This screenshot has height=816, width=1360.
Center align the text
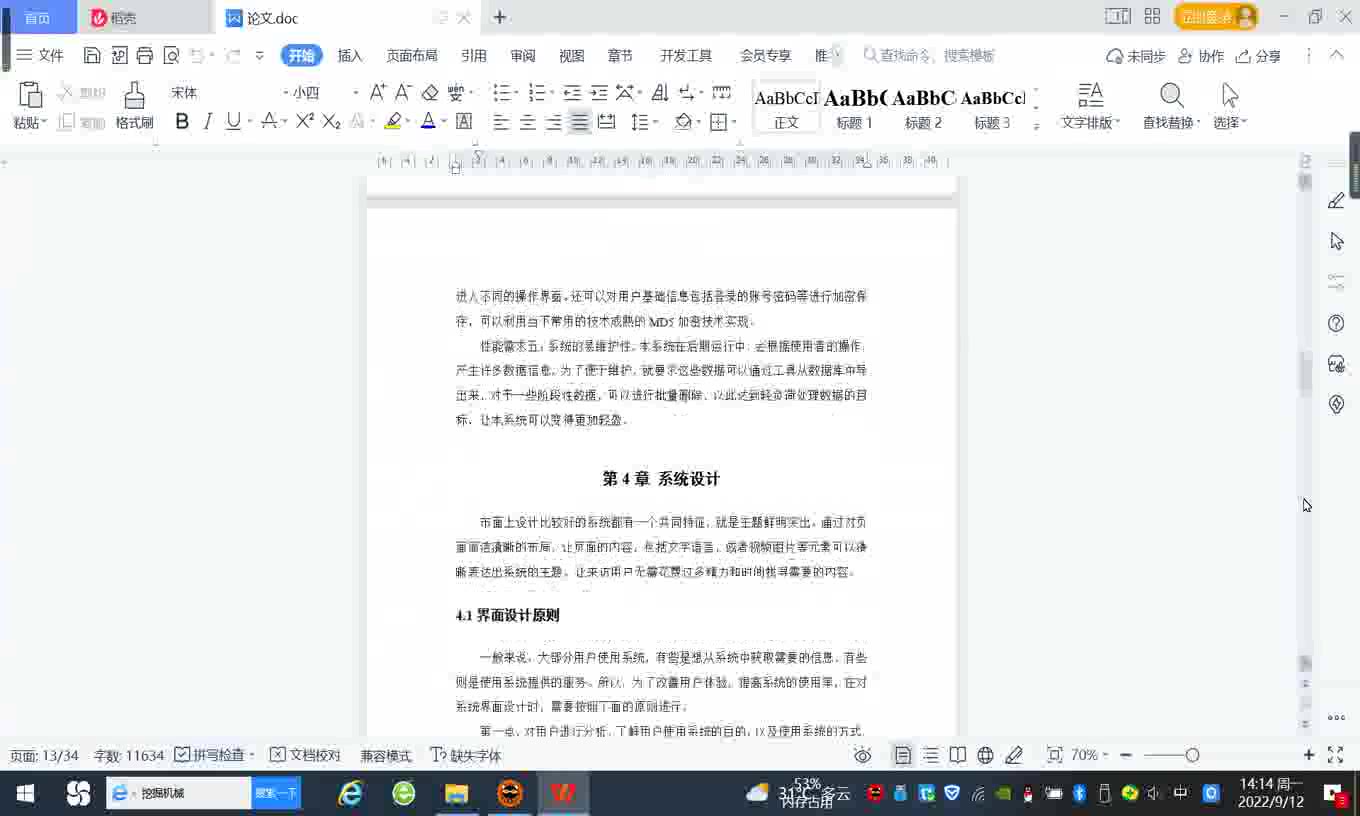pos(527,122)
